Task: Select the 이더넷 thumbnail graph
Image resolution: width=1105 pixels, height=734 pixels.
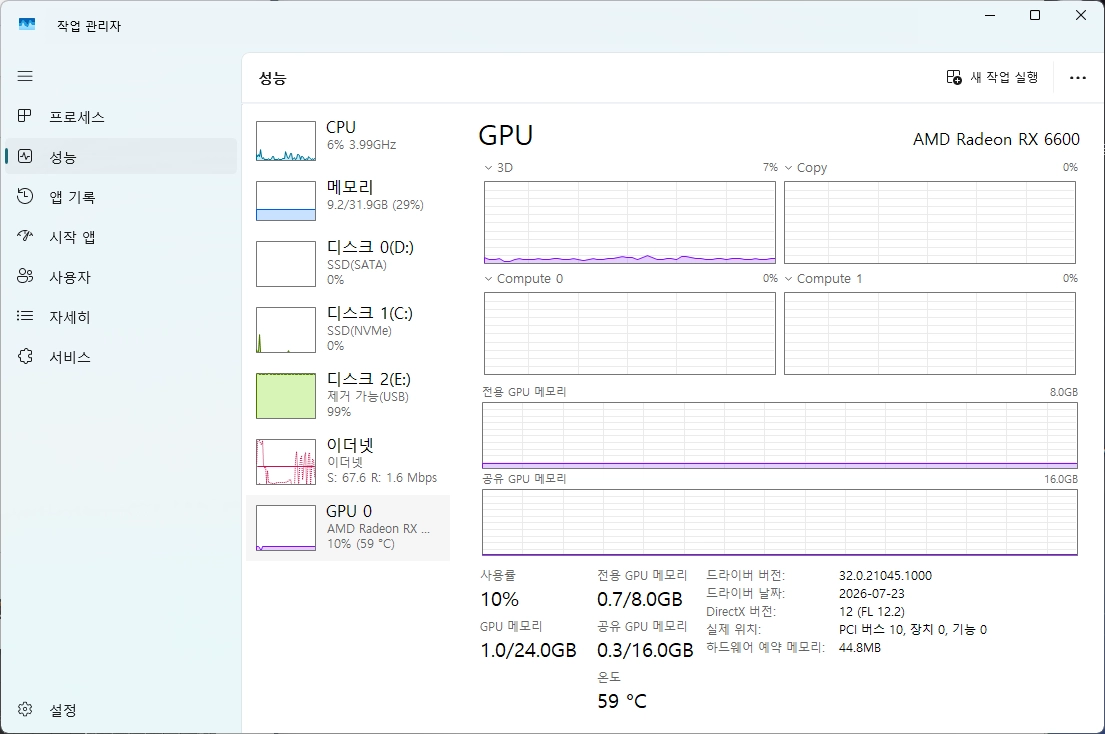Action: click(285, 462)
